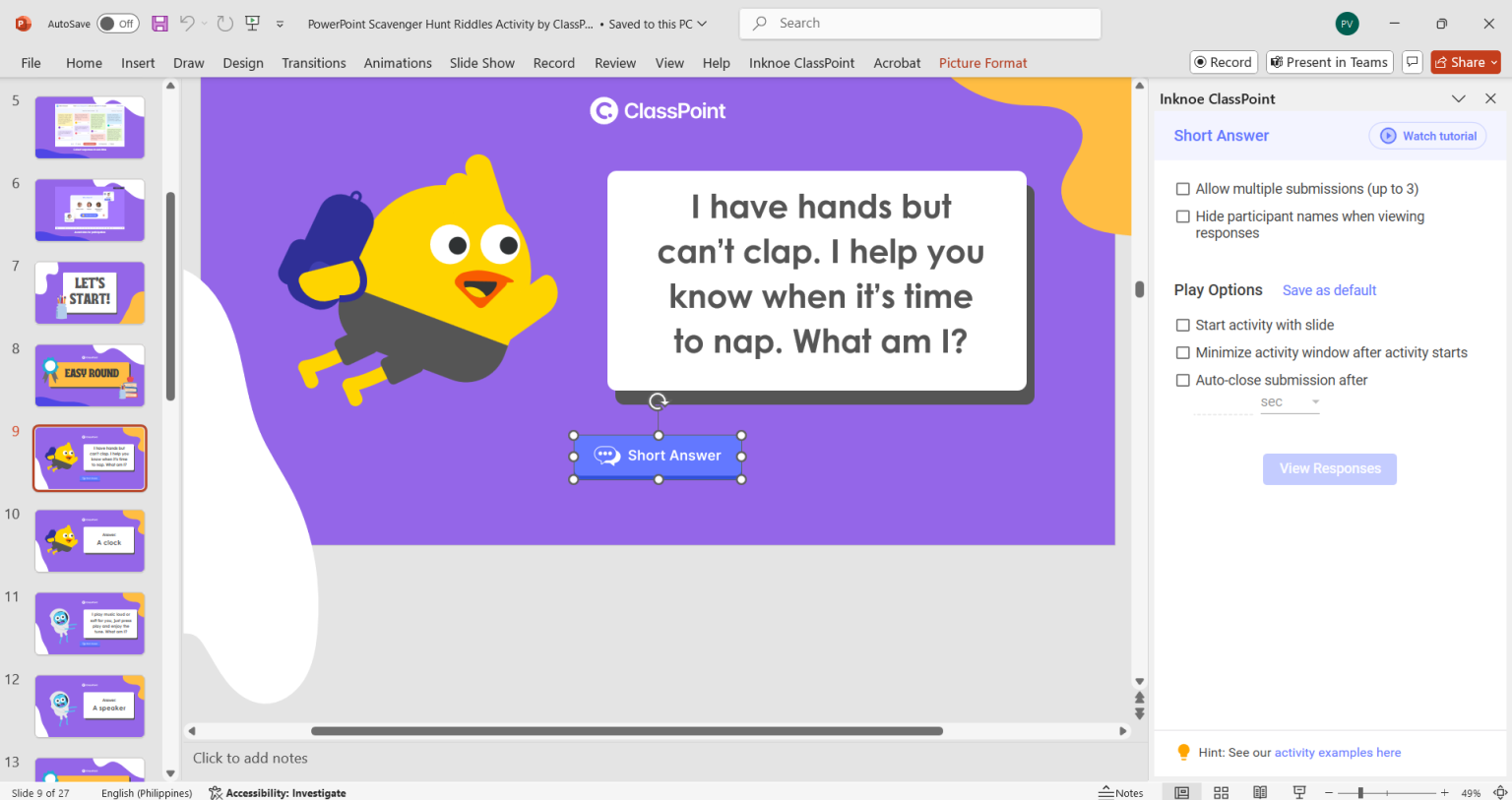The height and width of the screenshot is (800, 1512).
Task: Switch to the Animations ribbon tab
Action: tap(398, 62)
